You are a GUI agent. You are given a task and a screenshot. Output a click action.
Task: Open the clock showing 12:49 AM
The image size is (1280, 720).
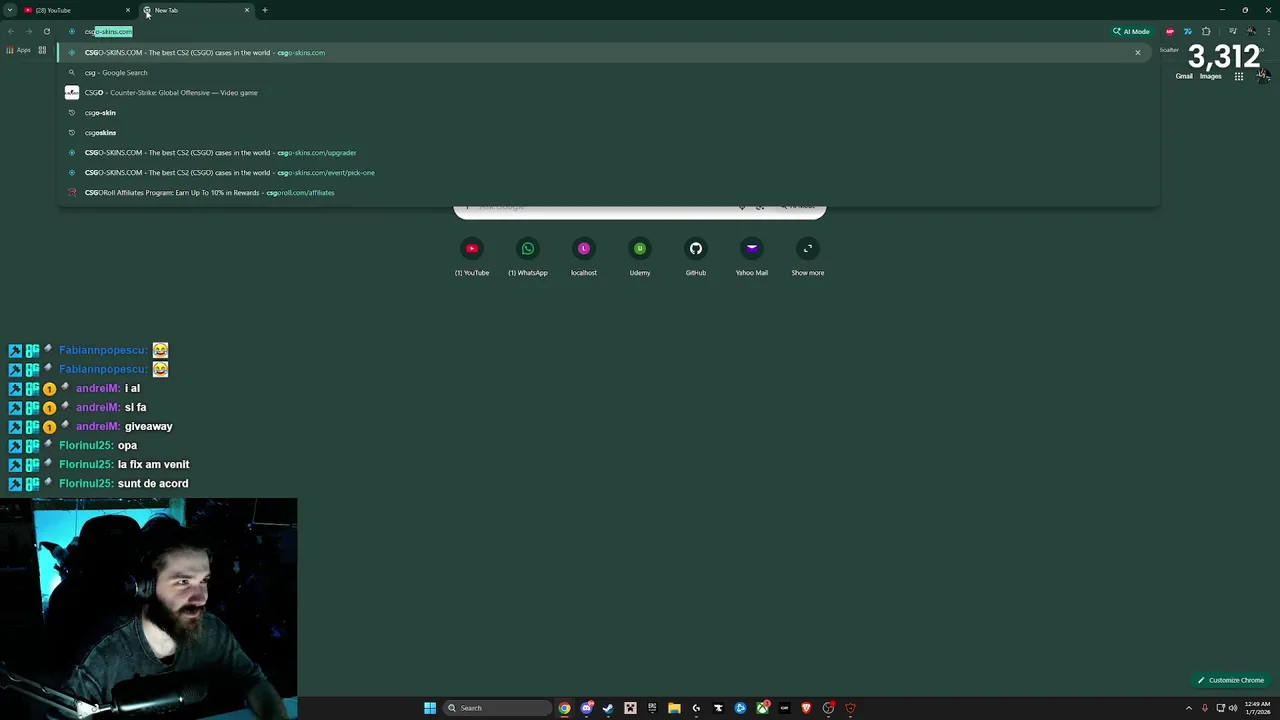tap(1258, 708)
